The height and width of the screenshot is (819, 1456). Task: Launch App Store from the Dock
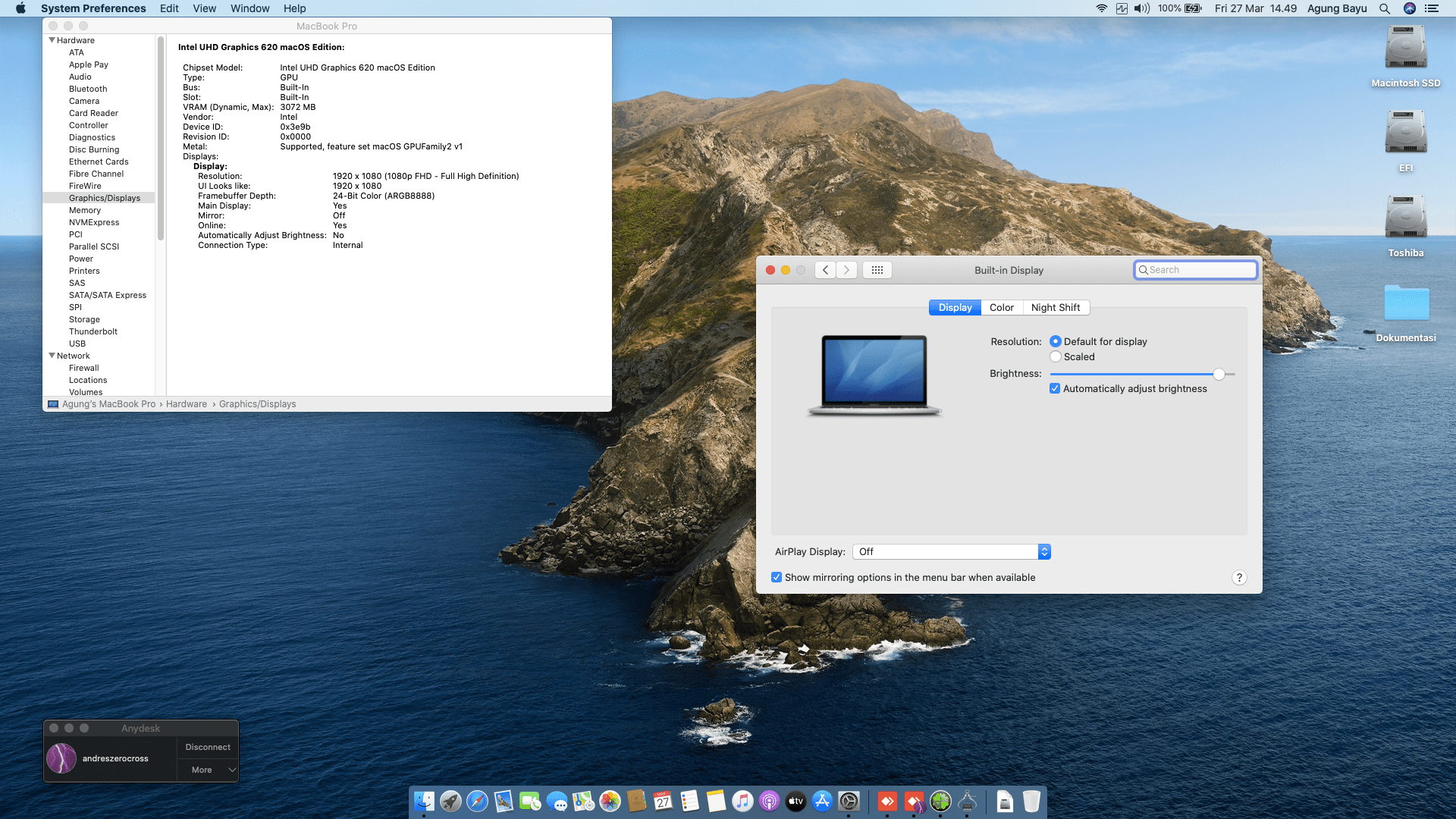point(822,801)
